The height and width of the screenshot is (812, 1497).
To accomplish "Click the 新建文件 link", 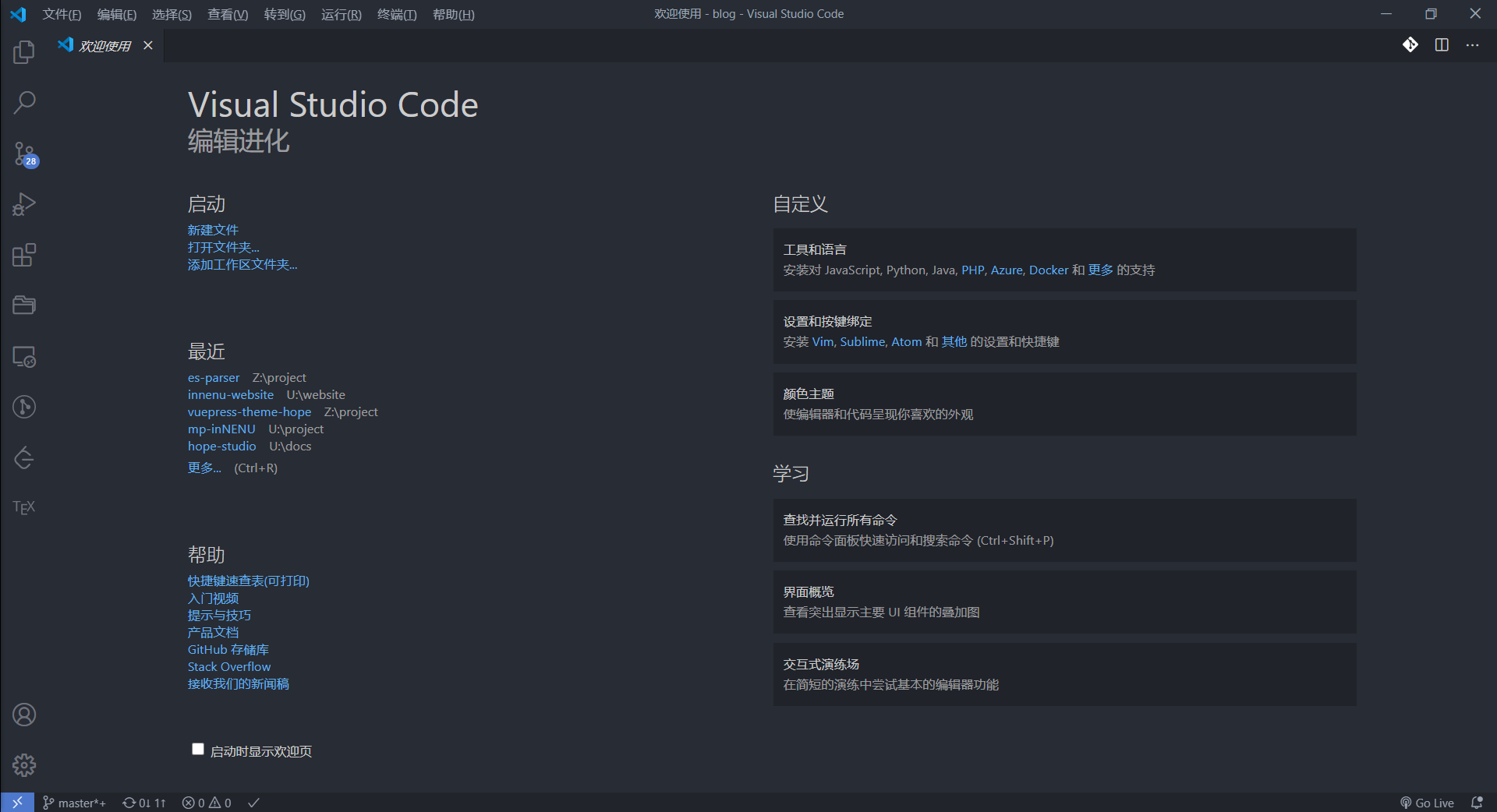I will tap(213, 230).
